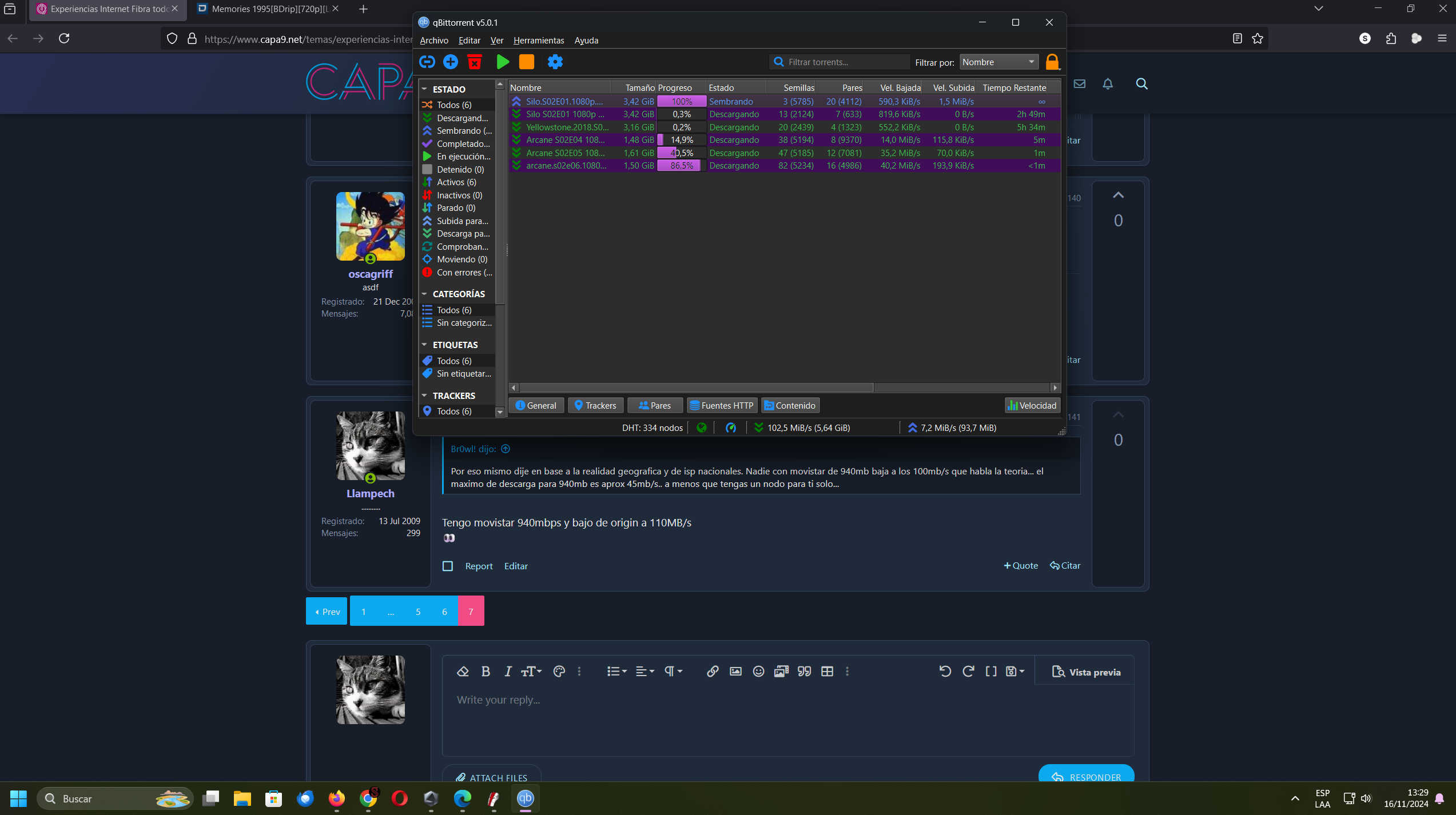Go to page 6 of the thread
This screenshot has width=1456, height=815.
pos(444,612)
